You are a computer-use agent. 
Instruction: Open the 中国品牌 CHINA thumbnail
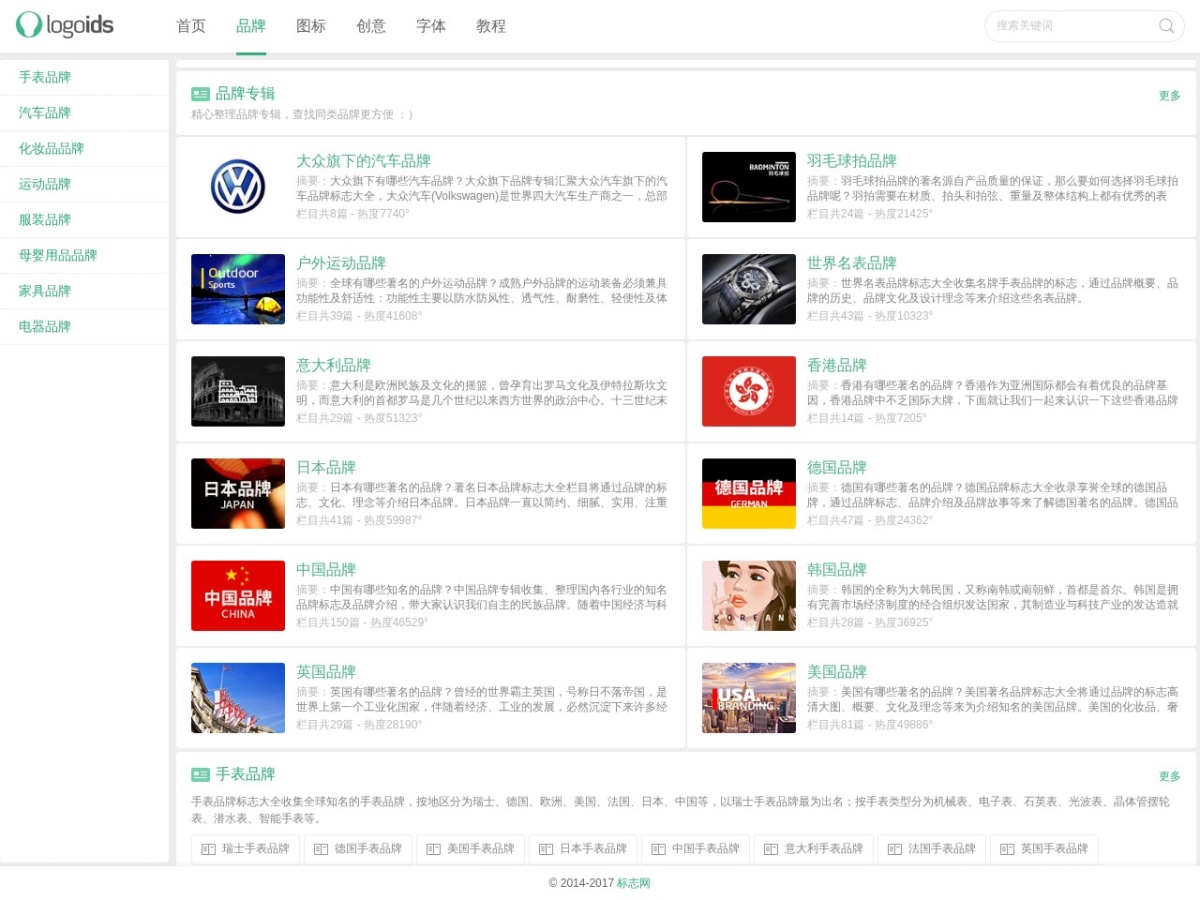pyautogui.click(x=238, y=595)
